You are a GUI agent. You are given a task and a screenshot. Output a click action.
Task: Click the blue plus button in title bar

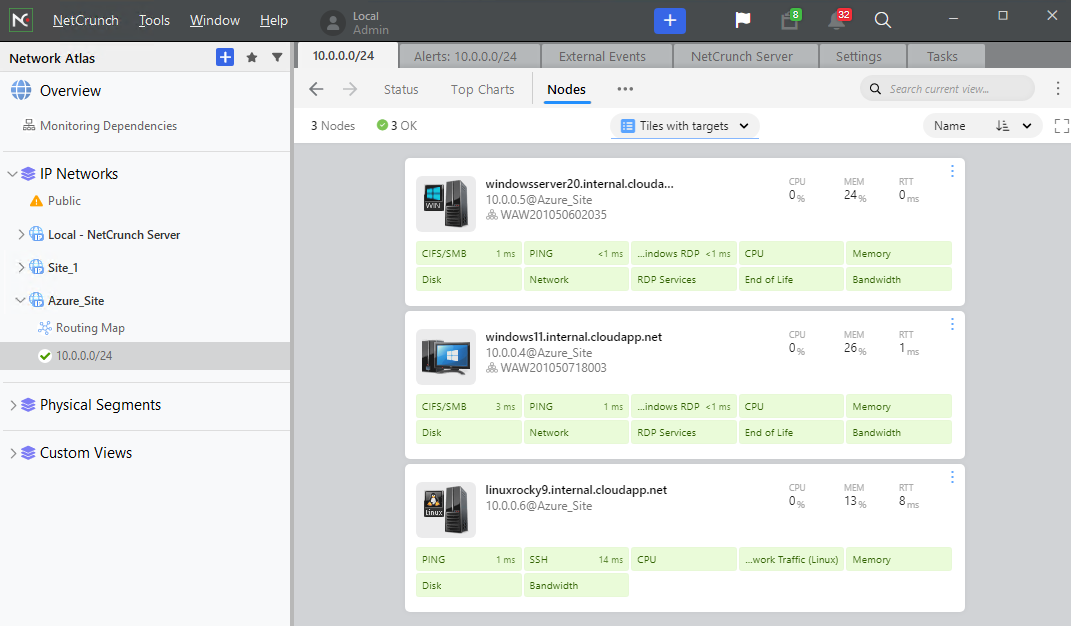669,21
